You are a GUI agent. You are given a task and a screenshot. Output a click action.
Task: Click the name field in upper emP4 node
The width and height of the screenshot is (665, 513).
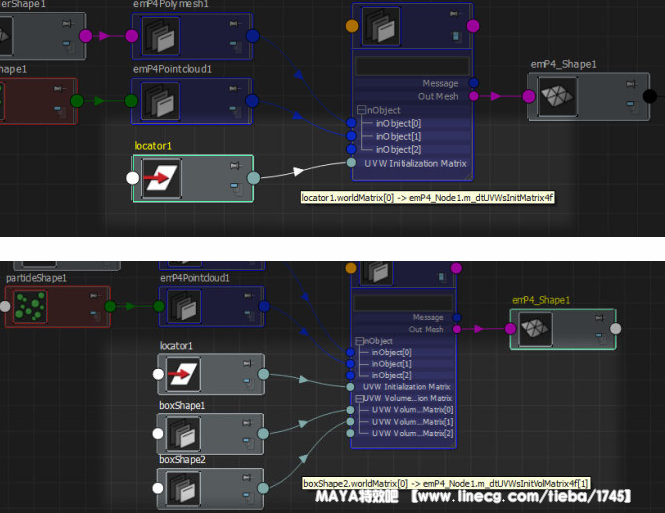[412, 65]
